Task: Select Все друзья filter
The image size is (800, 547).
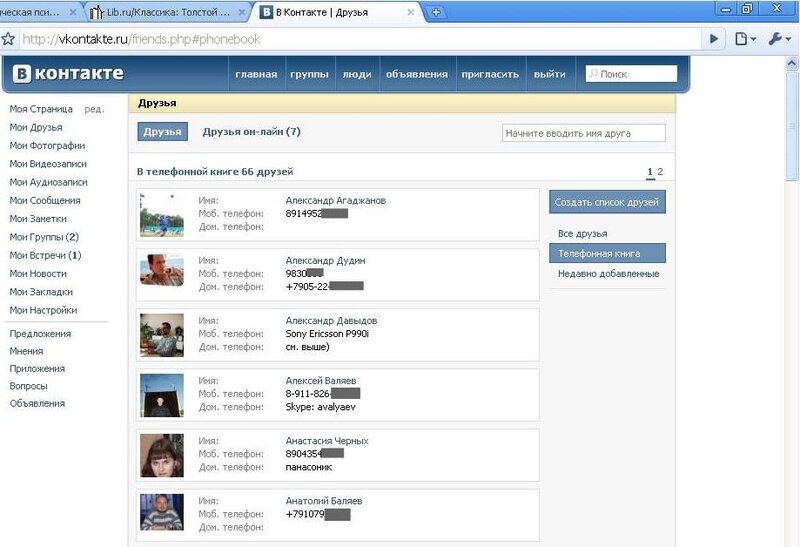Action: click(582, 234)
